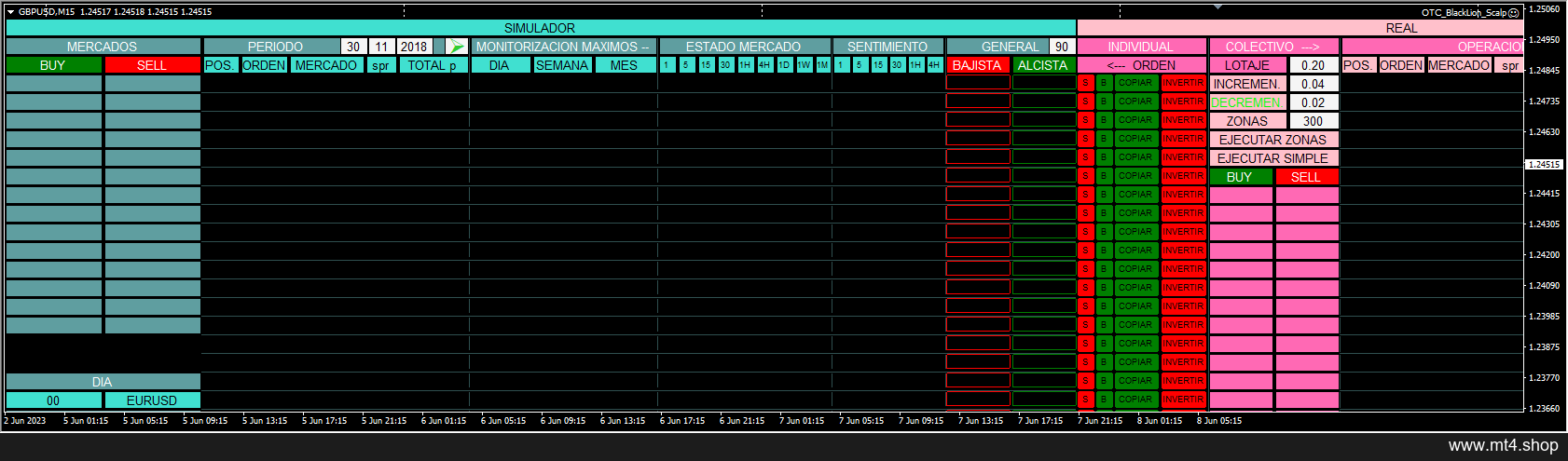This screenshot has height=461, width=1568.
Task: Toggle the 4H timeframe under SENTIMIENTO
Action: pos(934,65)
